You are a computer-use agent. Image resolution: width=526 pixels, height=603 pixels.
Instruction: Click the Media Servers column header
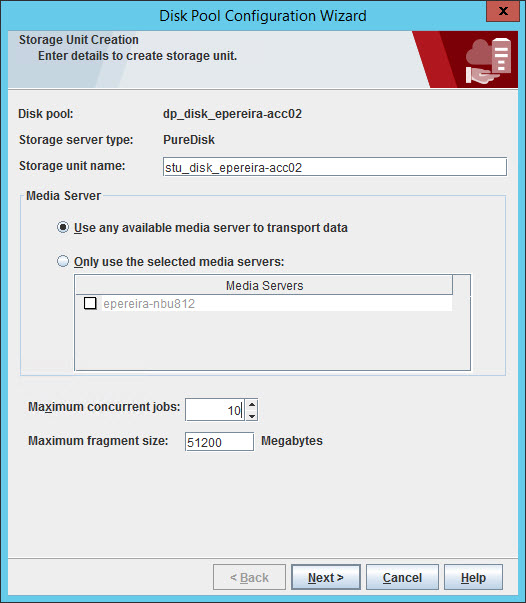click(x=264, y=285)
